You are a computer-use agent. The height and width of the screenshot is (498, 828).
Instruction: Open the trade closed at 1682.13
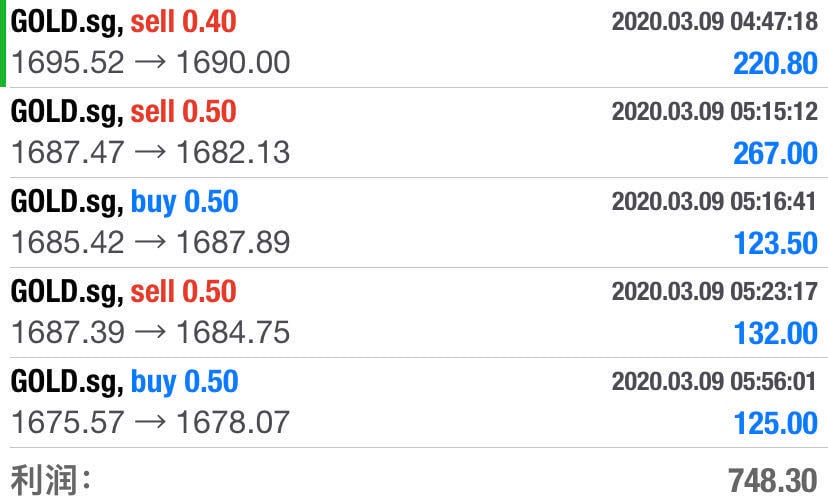click(x=414, y=133)
